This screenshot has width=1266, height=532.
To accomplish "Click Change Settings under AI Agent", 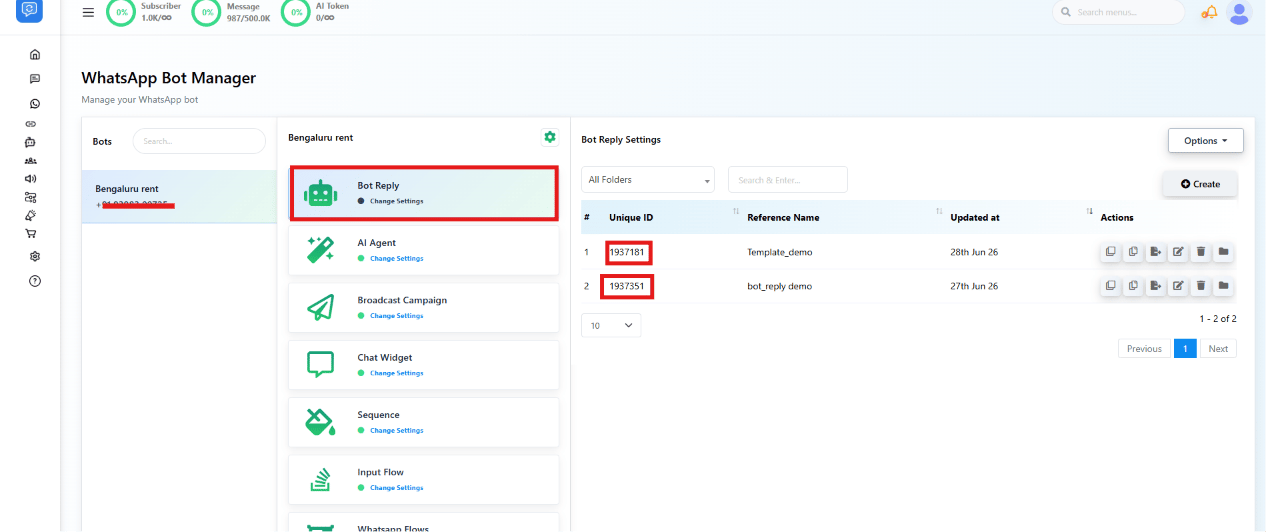I will tap(396, 259).
